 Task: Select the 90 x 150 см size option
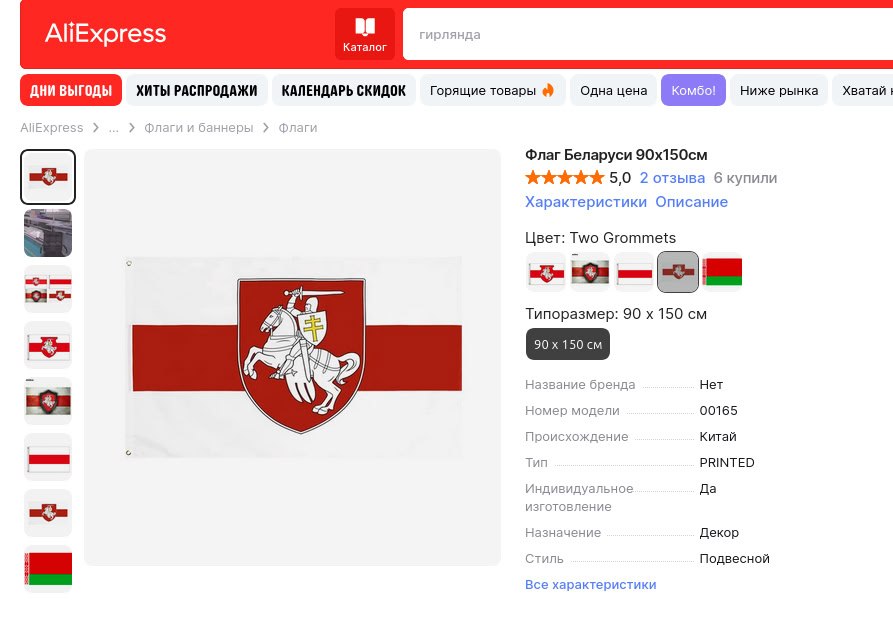coord(567,344)
